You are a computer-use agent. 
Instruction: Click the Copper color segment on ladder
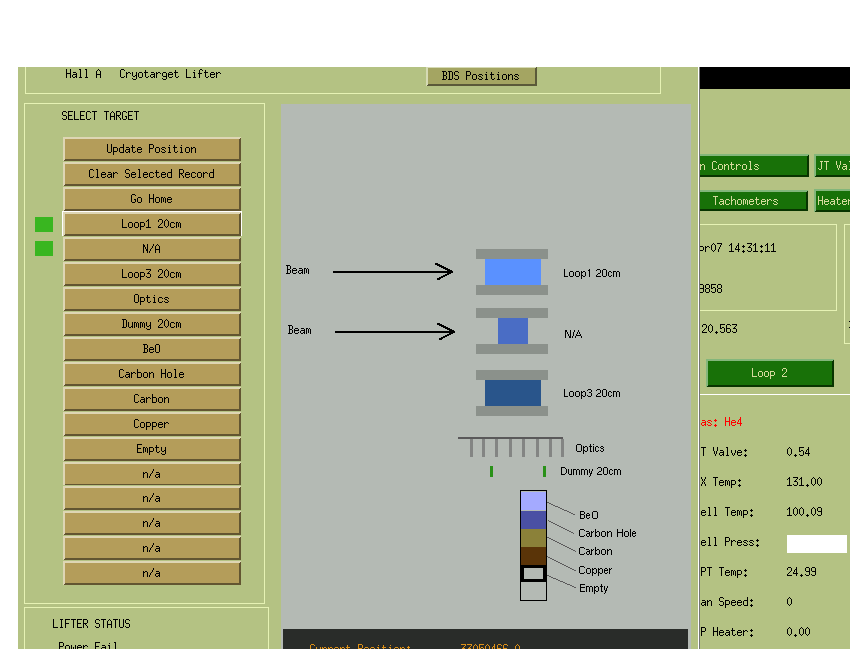click(x=533, y=556)
